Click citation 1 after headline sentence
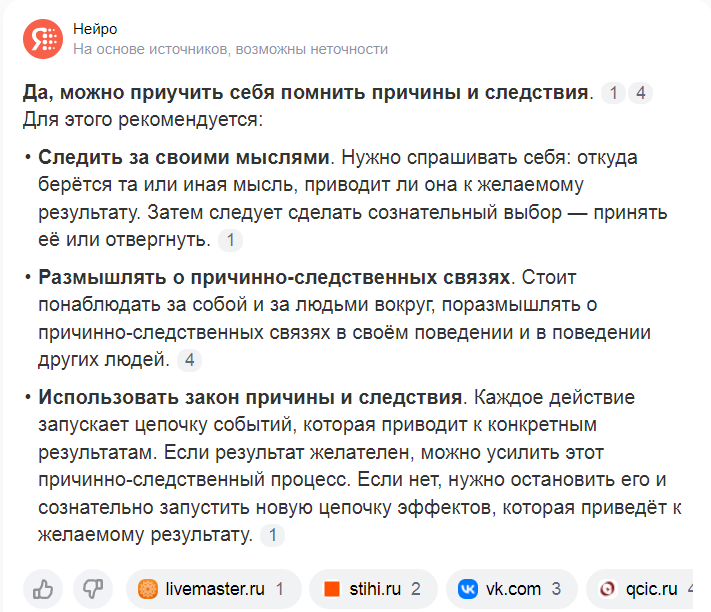Screen dimensions: 711x612 point(614,93)
